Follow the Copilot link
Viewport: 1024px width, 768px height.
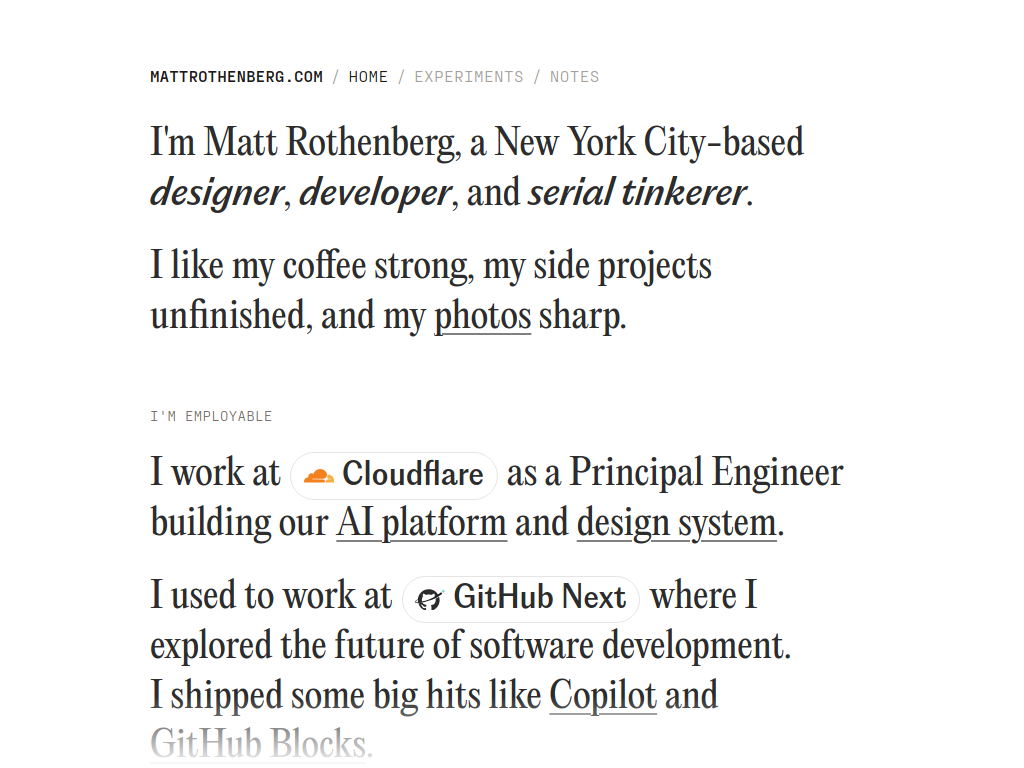(x=603, y=695)
